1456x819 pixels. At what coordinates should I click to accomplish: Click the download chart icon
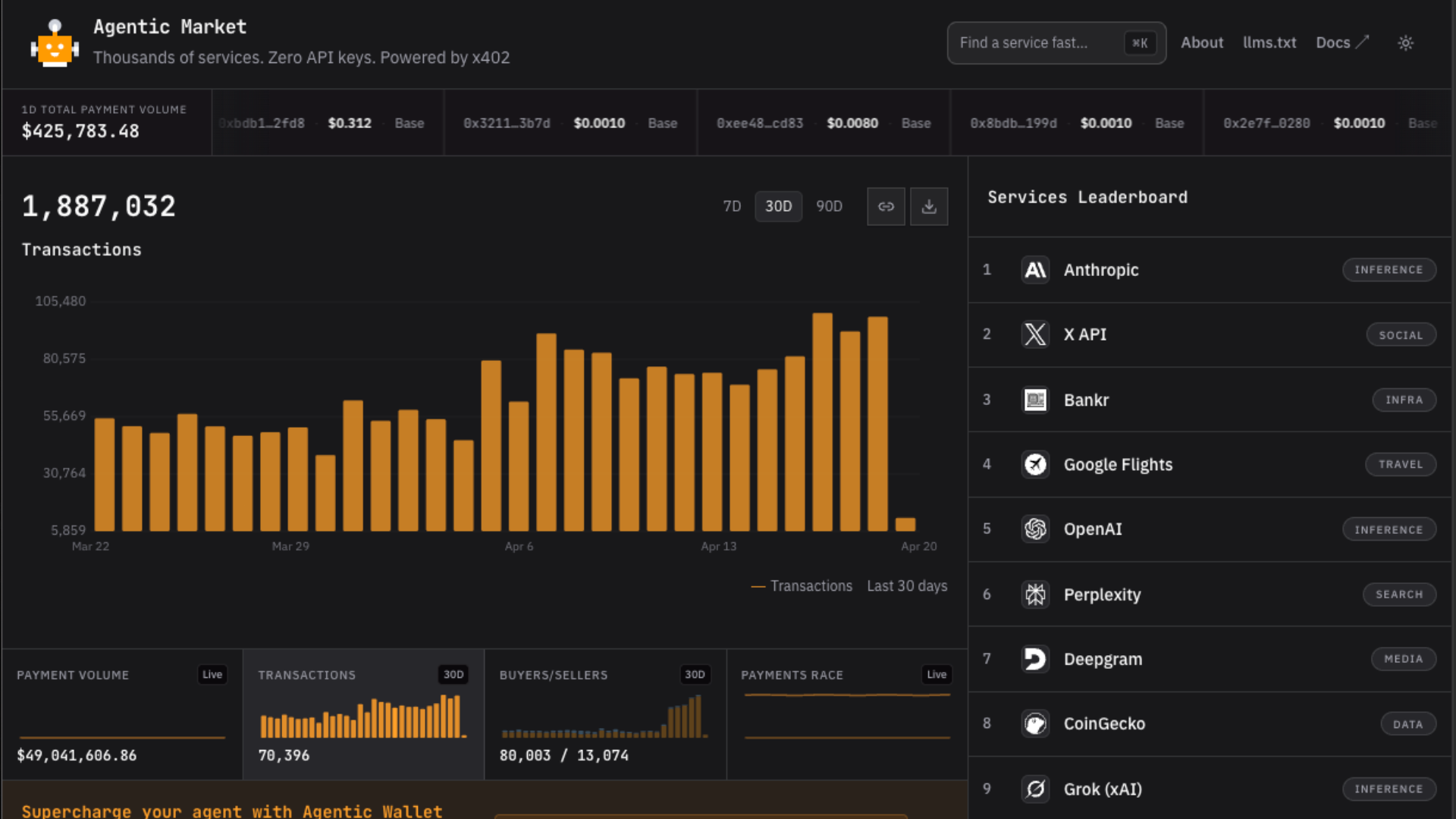coord(929,206)
